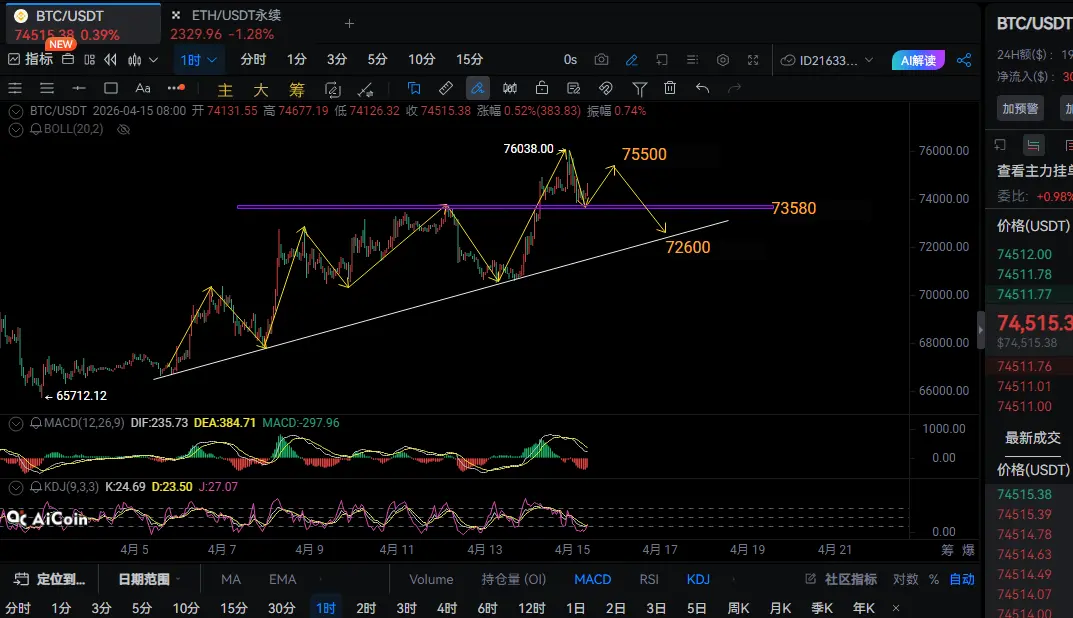1073x618 pixels.
Task: Undo the last drawing action
Action: pyautogui.click(x=702, y=88)
